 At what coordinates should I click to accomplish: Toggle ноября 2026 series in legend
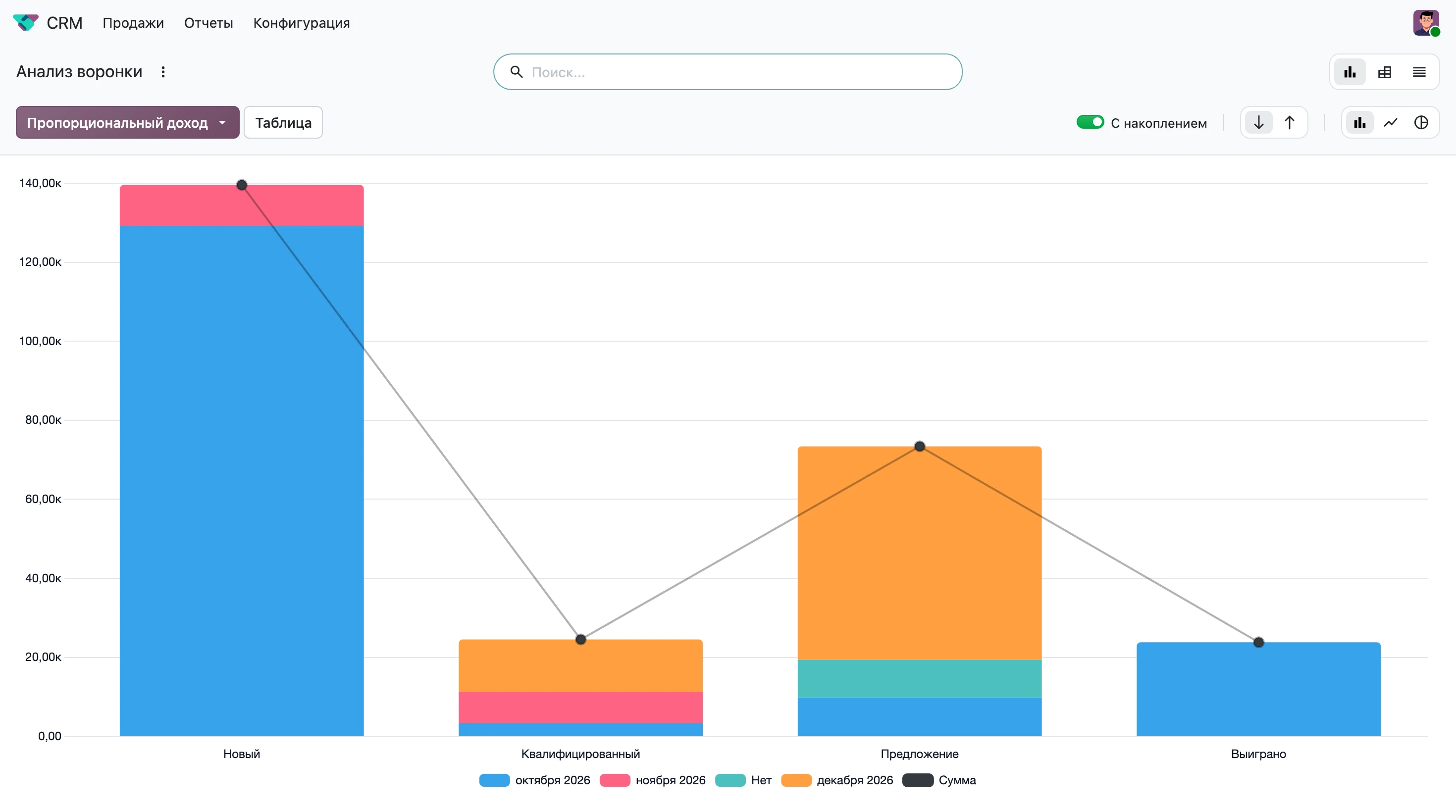(x=653, y=780)
